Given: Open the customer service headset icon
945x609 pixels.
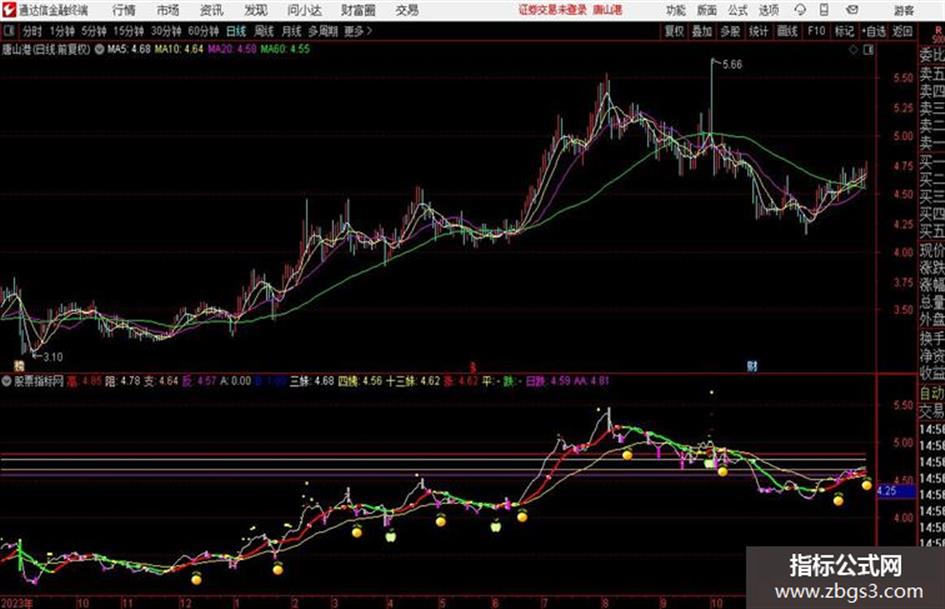Looking at the screenshot, I should pos(800,10).
